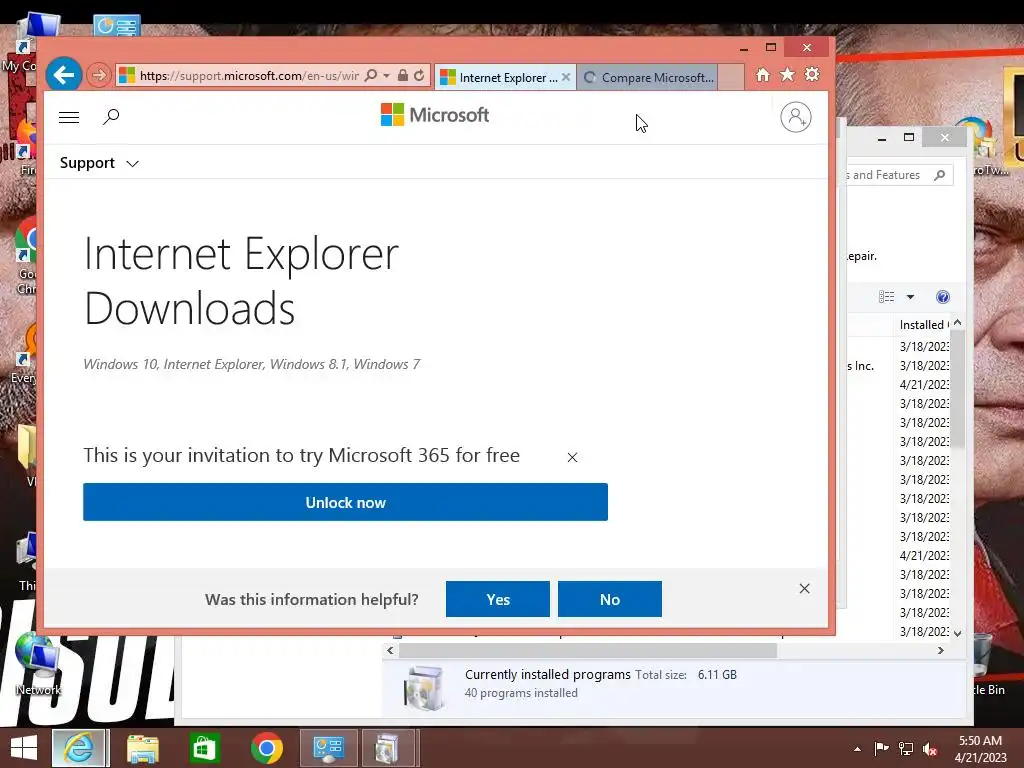Click the account sign-in avatar icon

tap(795, 118)
